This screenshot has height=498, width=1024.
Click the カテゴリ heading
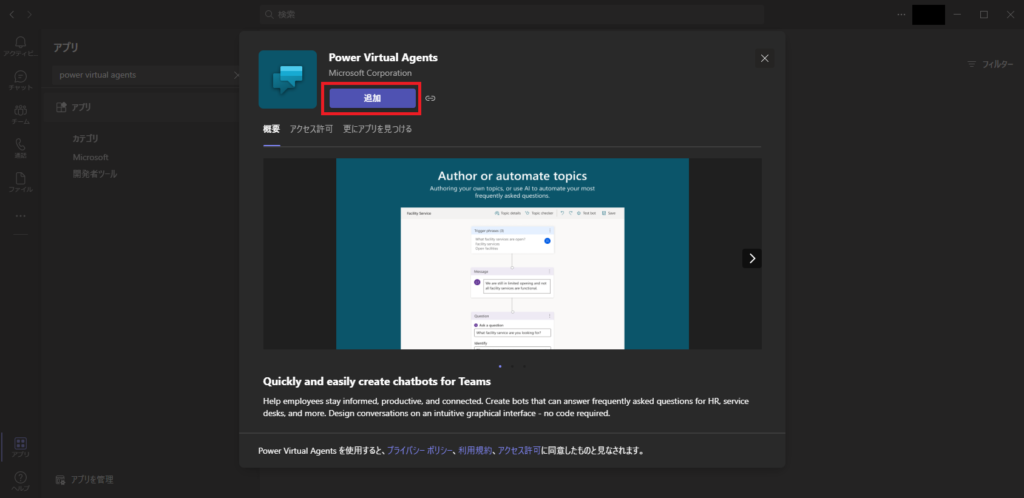pyautogui.click(x=86, y=139)
